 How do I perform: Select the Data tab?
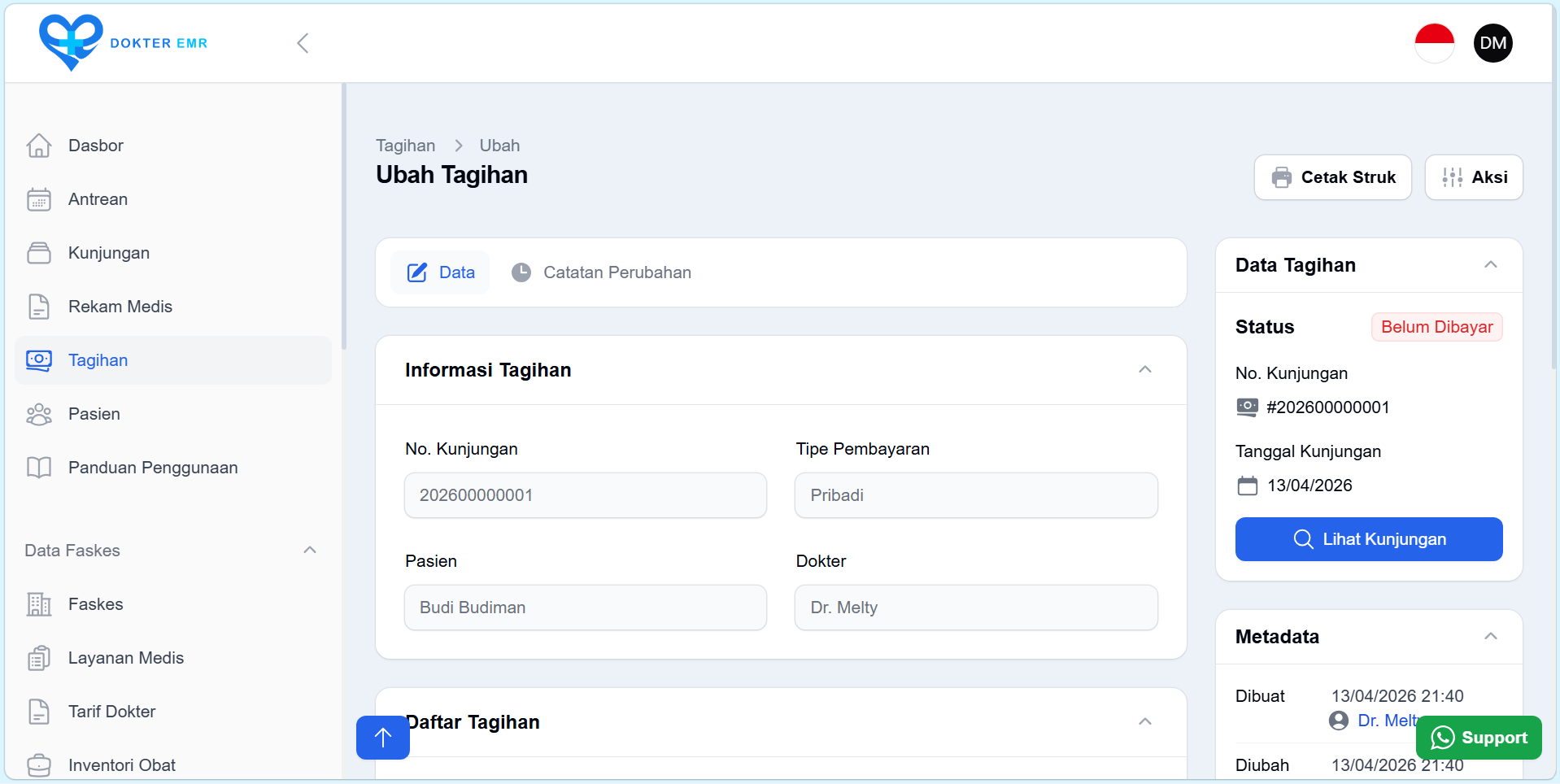coord(440,272)
